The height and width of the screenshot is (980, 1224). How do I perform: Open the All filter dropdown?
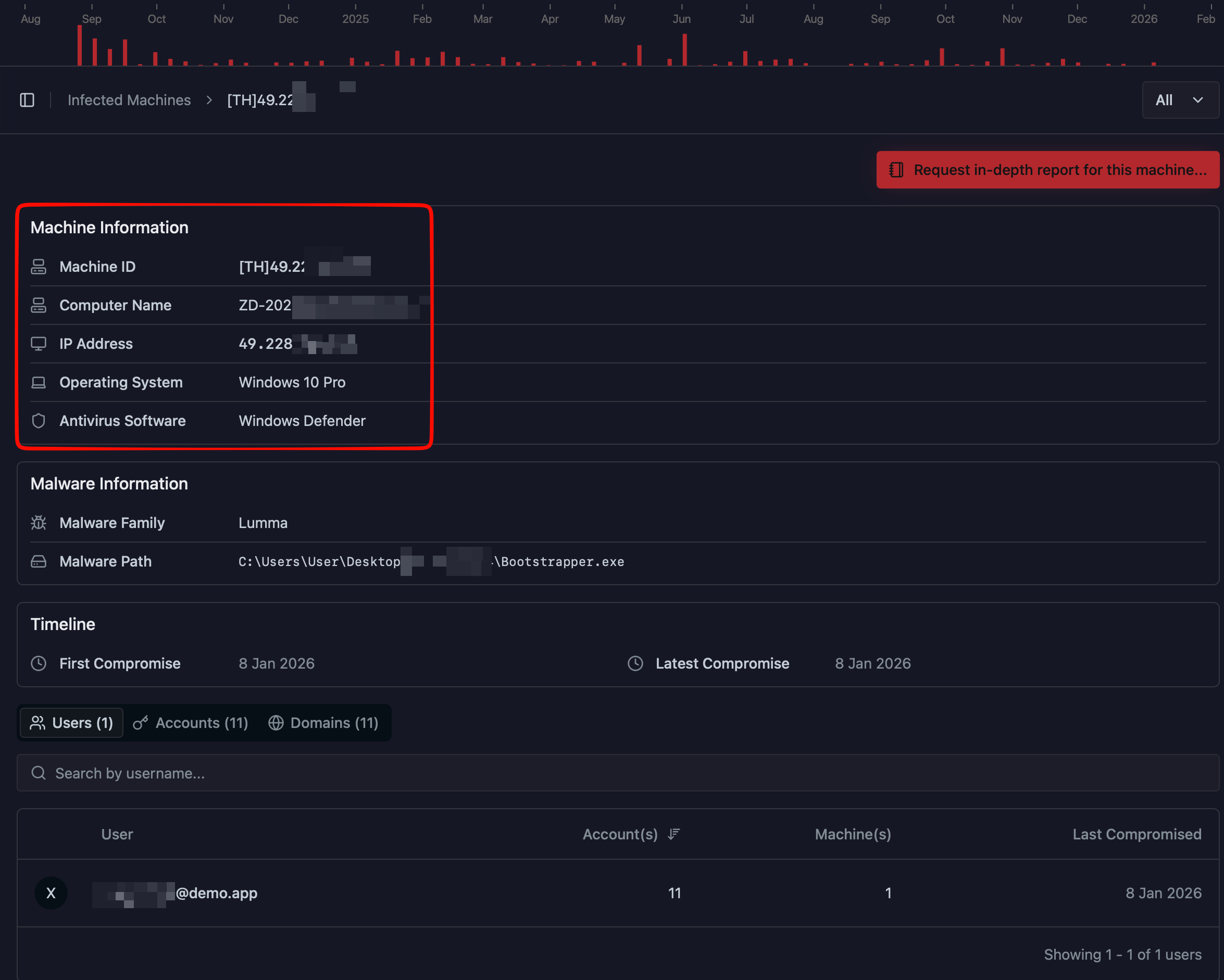click(1180, 100)
